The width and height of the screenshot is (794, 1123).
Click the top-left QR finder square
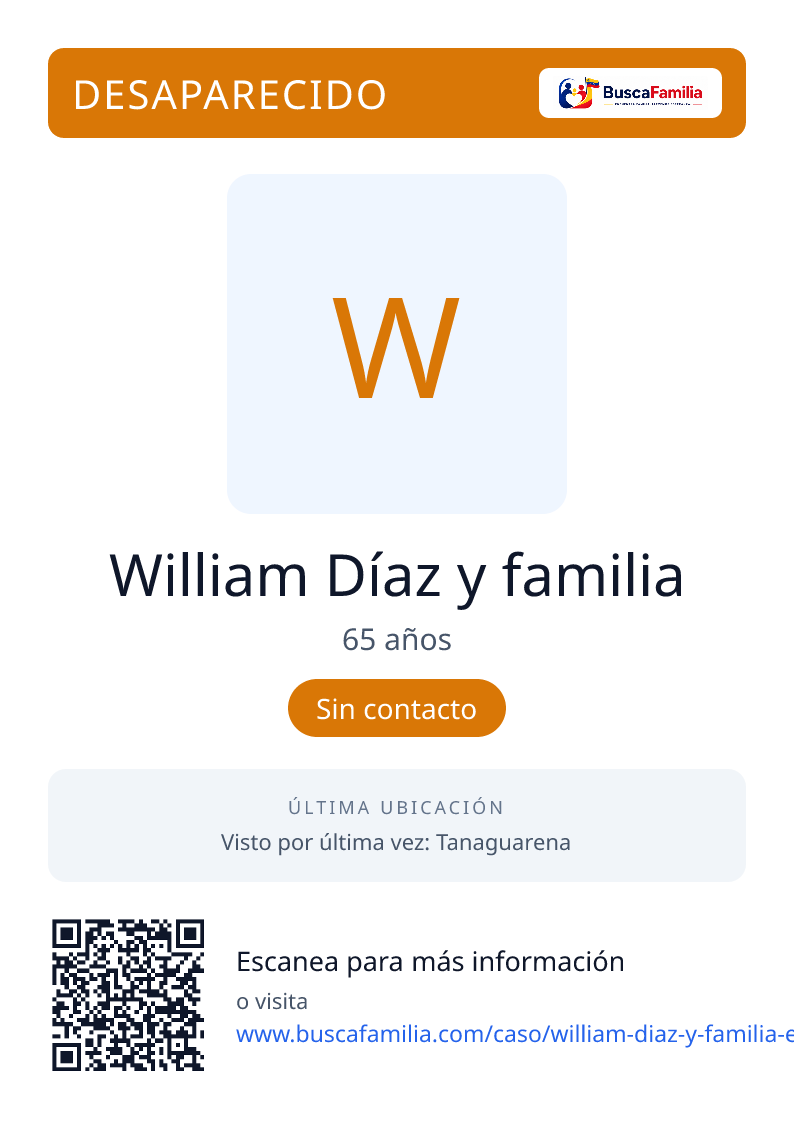coord(67,935)
